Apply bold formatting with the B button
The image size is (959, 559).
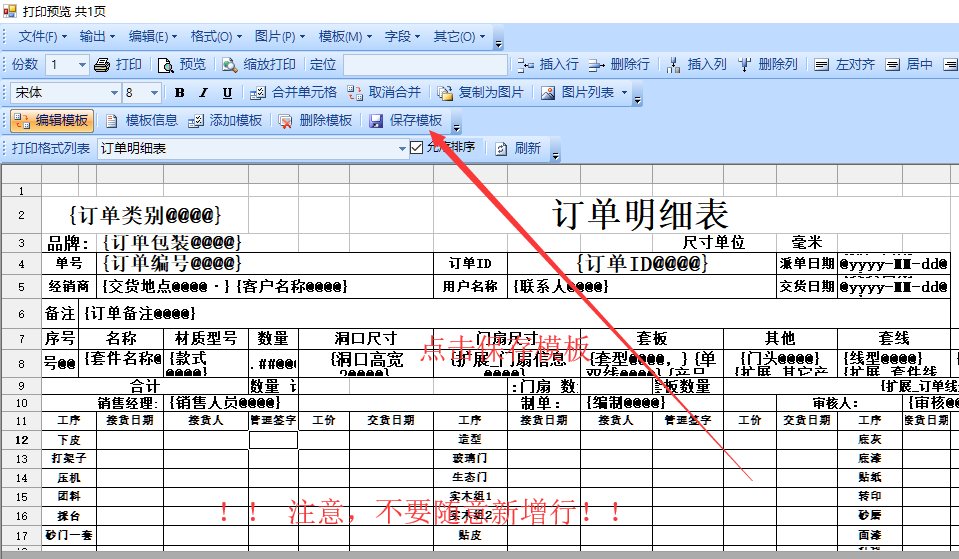(x=179, y=93)
